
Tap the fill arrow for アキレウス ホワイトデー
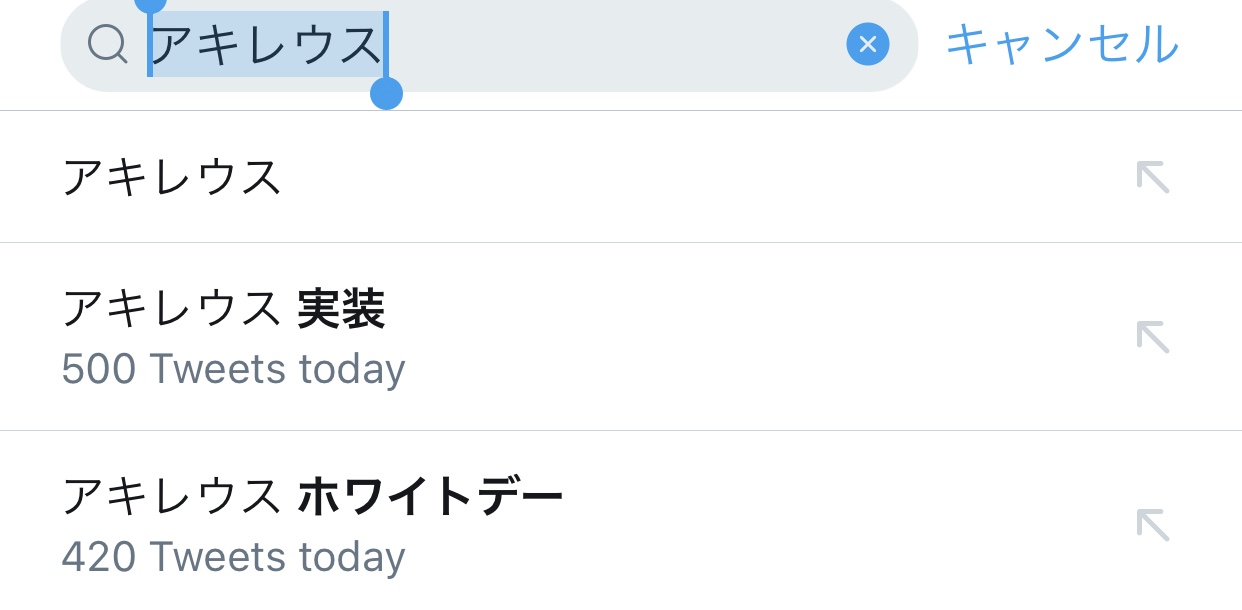1152,525
